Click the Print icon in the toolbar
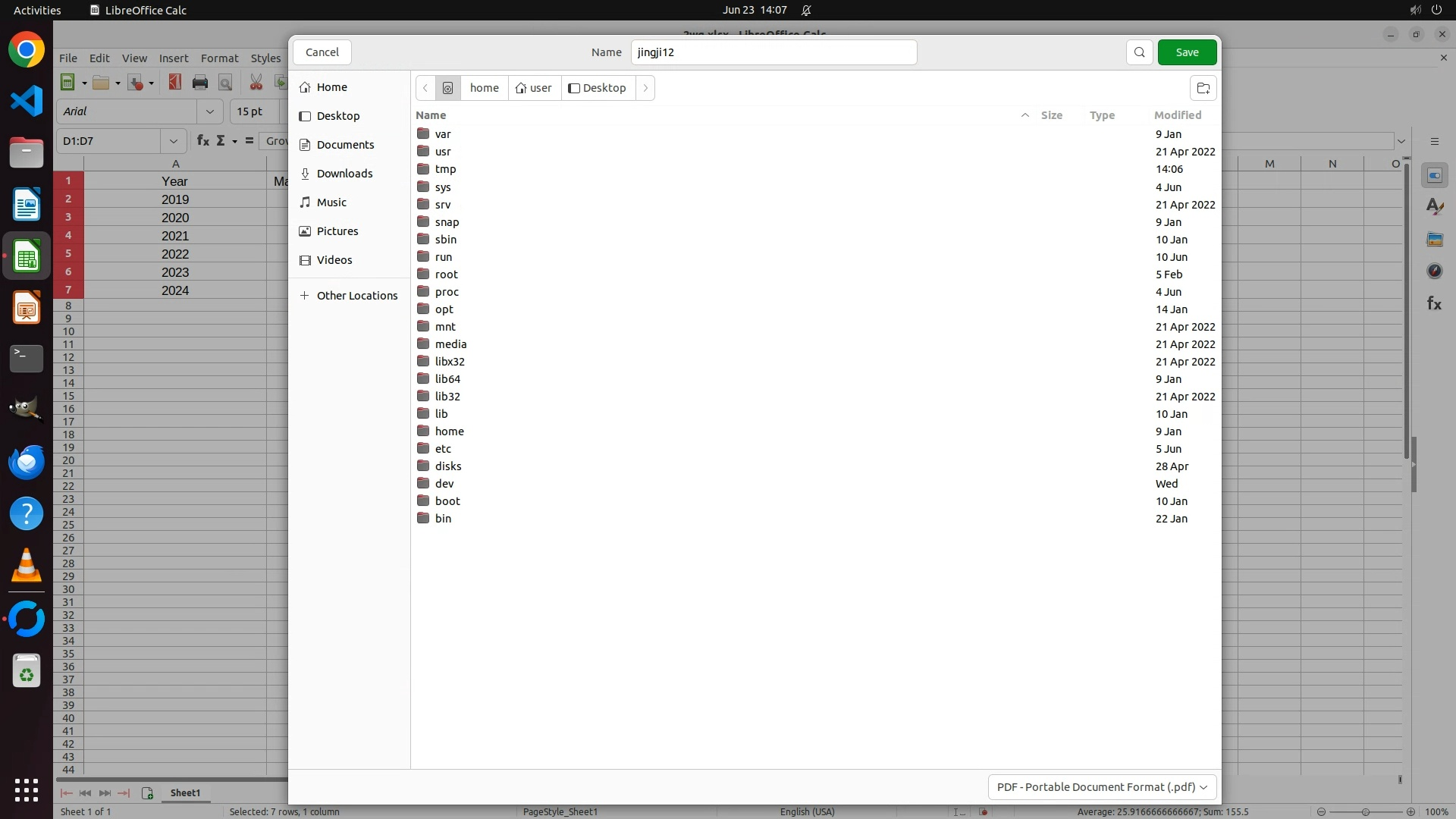The image size is (1456, 819). click(200, 83)
